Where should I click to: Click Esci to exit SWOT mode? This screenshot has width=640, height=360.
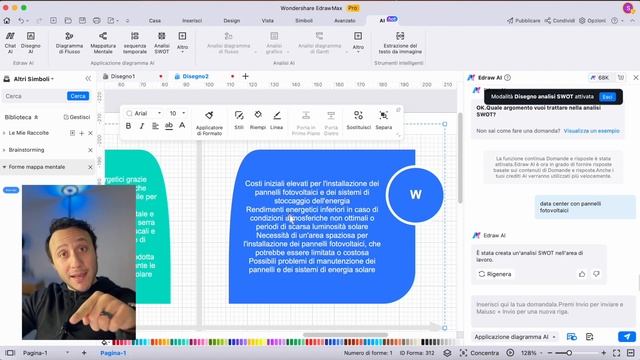click(x=607, y=97)
